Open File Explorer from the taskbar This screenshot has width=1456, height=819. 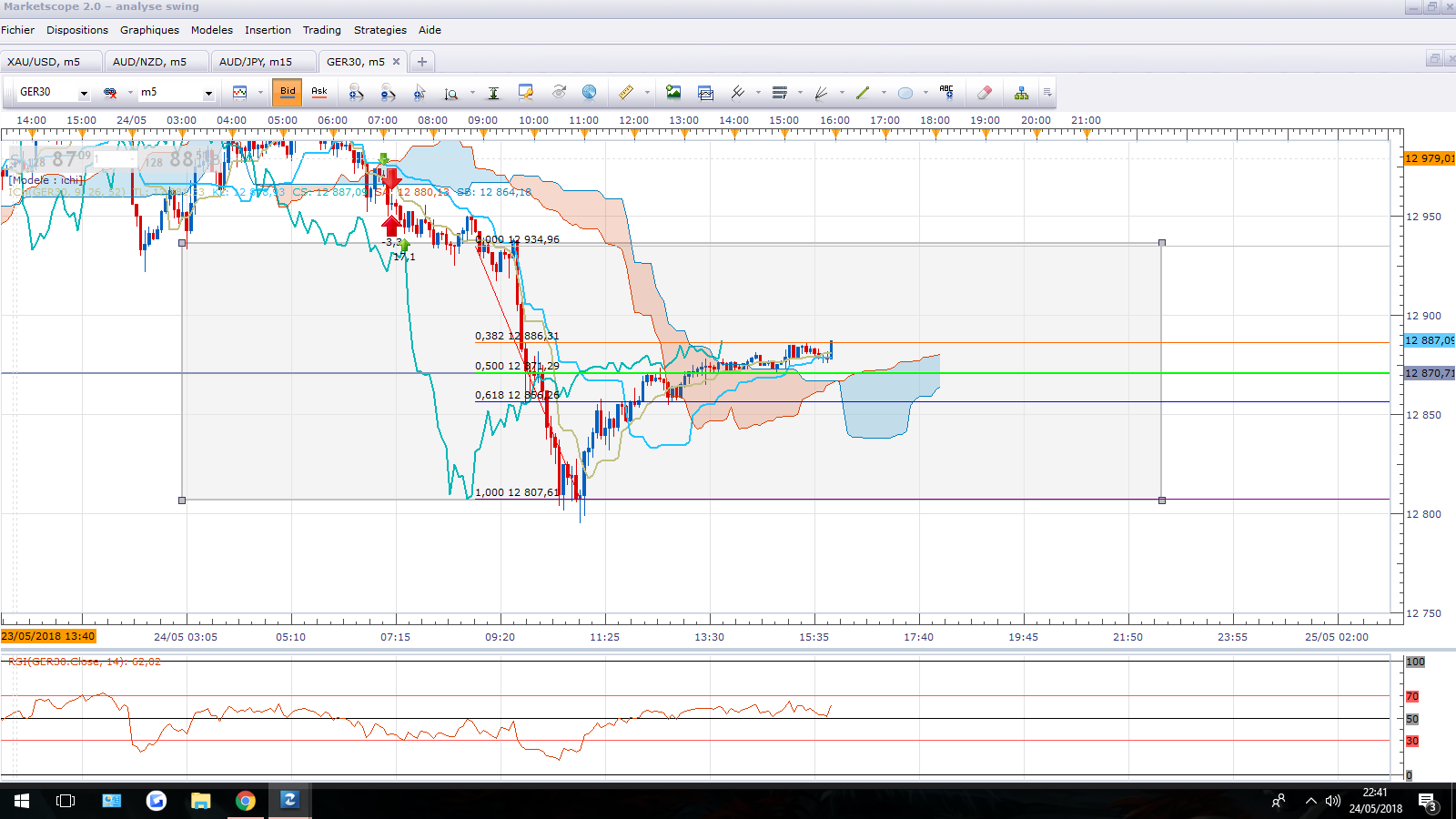pyautogui.click(x=201, y=801)
